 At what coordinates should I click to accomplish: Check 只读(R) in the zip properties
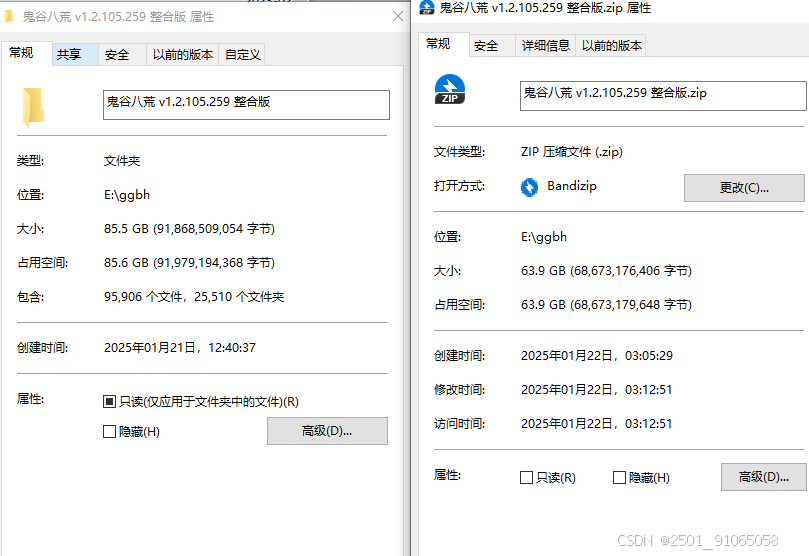click(526, 477)
